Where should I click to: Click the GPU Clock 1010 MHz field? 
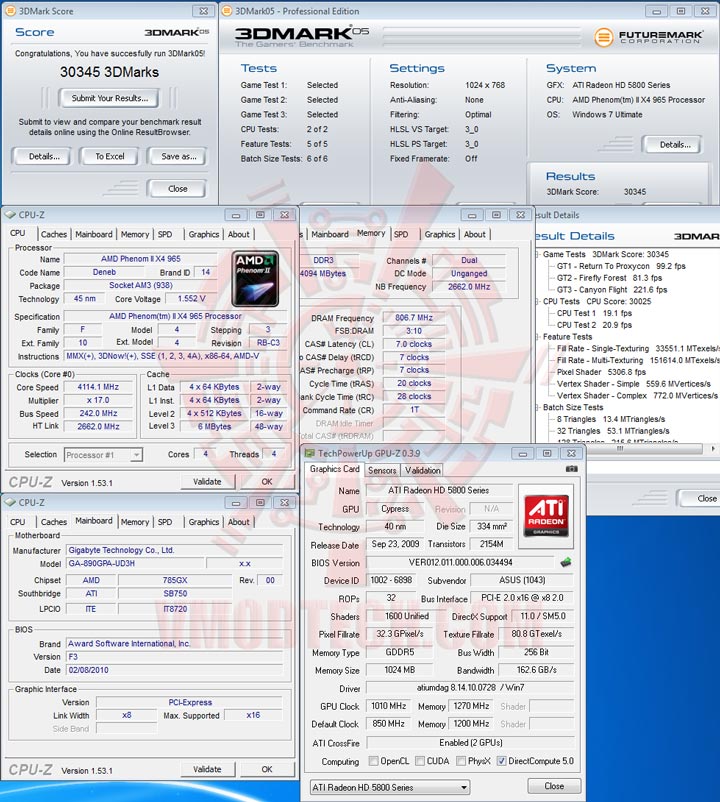click(389, 706)
